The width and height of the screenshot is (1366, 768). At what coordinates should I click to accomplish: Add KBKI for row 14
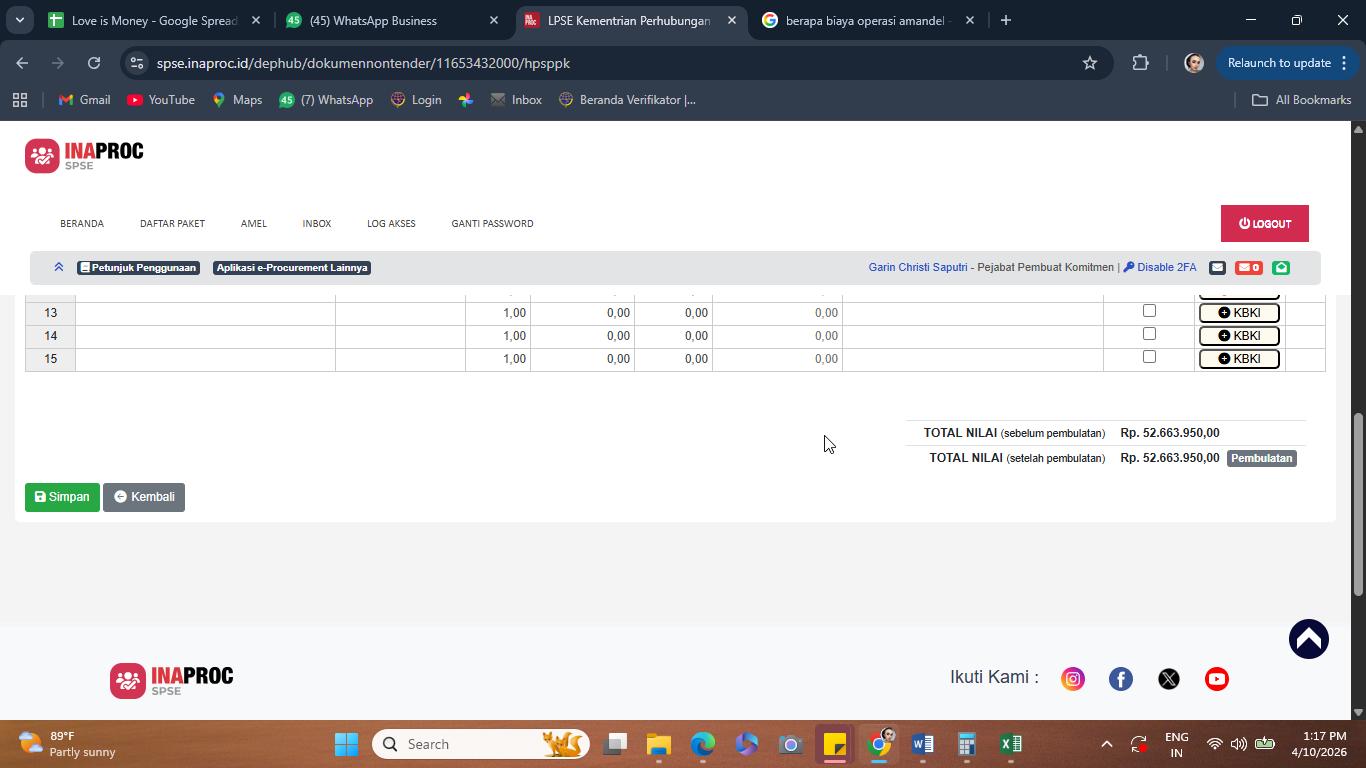[x=1239, y=335]
